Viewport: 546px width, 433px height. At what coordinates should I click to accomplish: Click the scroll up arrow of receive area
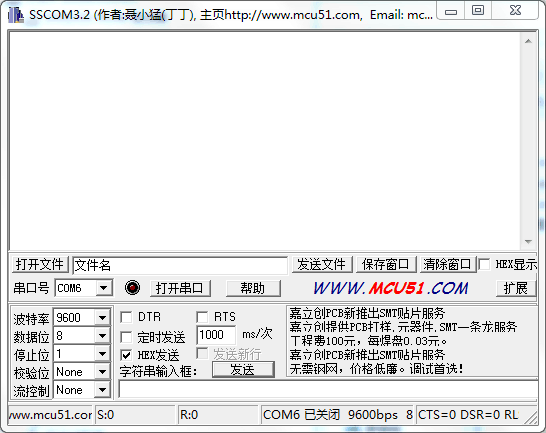point(528,41)
